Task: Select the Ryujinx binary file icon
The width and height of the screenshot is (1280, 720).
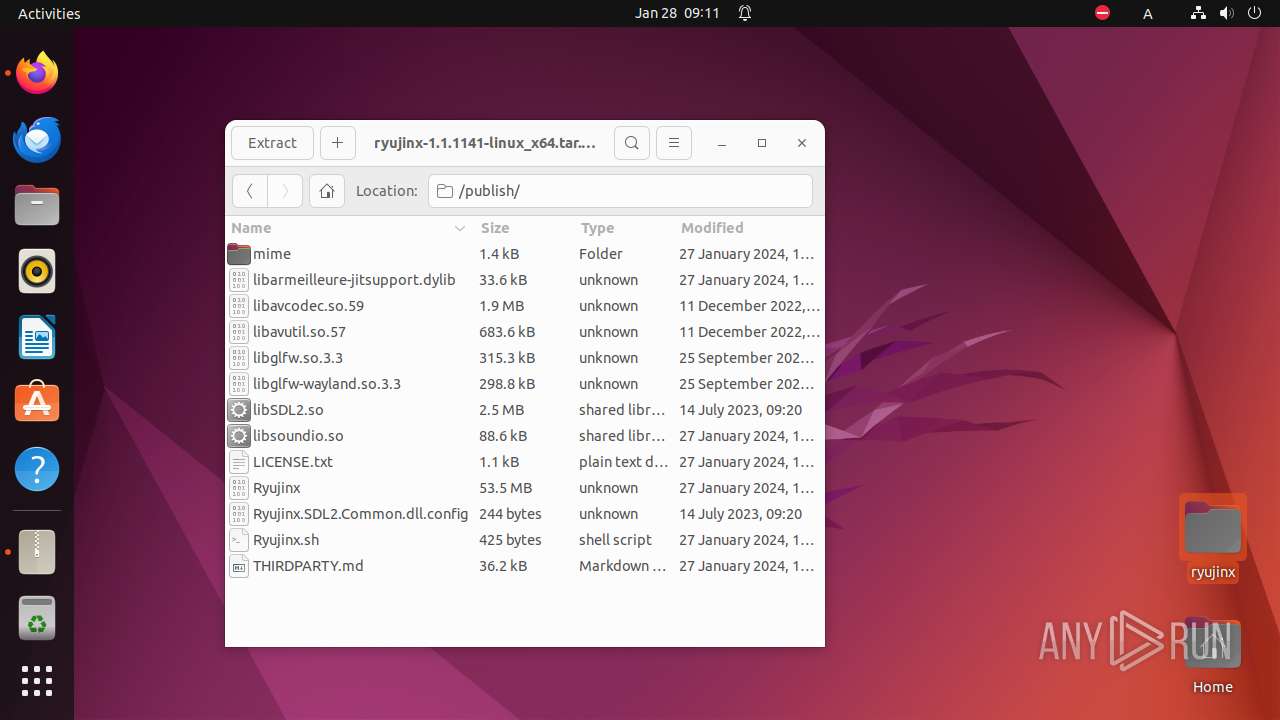Action: (x=239, y=488)
